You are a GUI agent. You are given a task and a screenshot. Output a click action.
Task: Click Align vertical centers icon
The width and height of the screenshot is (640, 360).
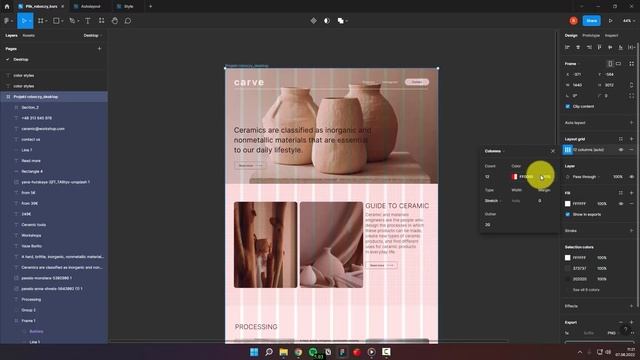610,47
